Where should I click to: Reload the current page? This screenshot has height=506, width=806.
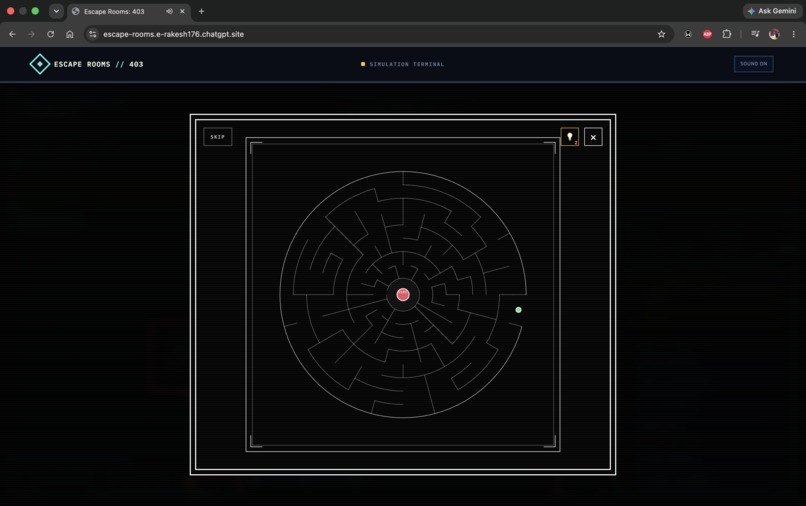[50, 34]
